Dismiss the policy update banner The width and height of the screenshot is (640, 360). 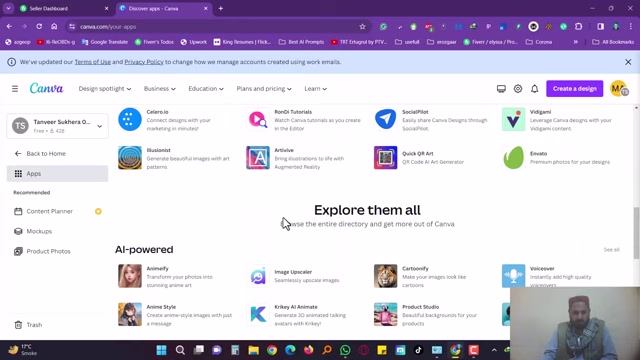[628, 62]
